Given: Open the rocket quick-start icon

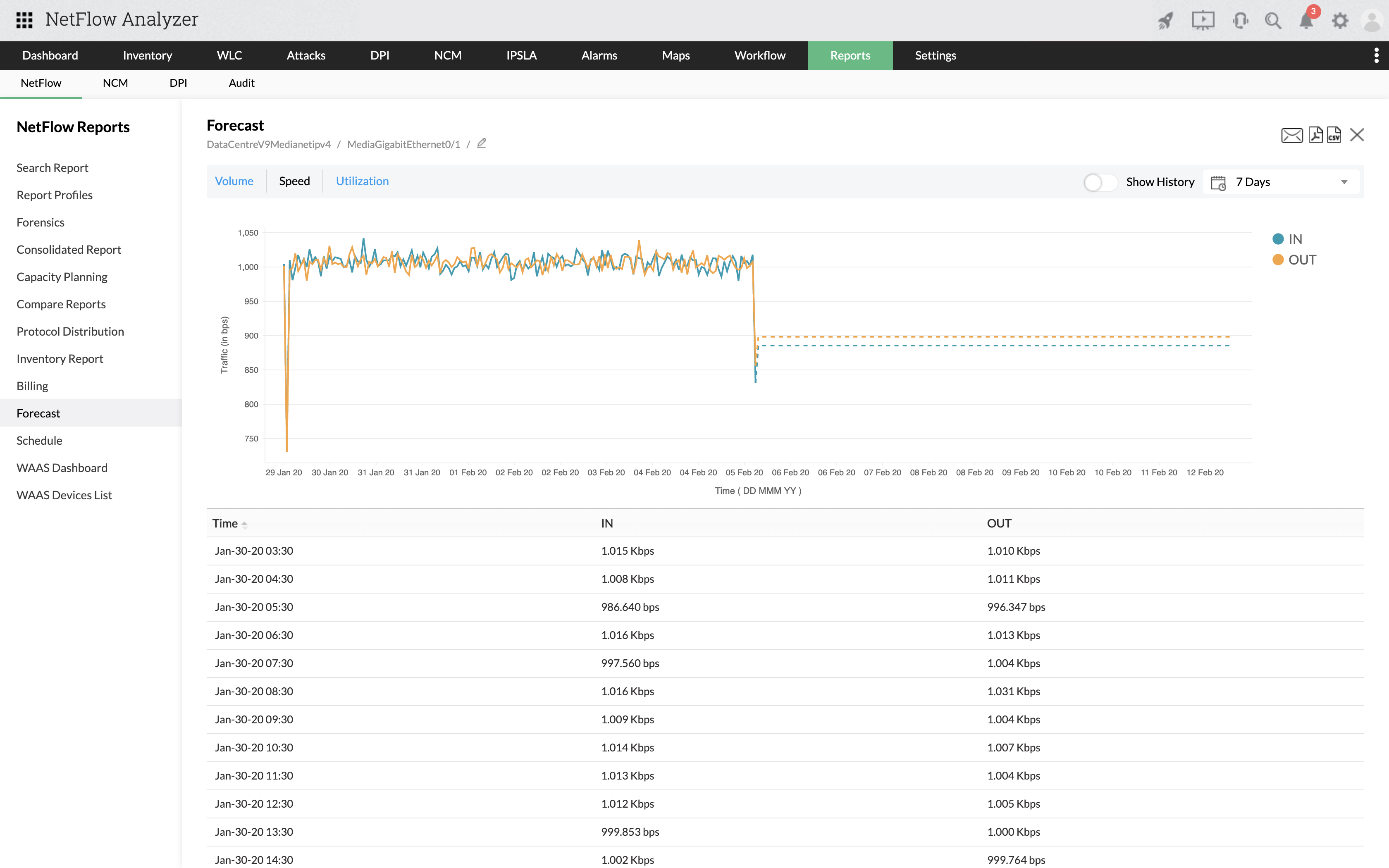Looking at the screenshot, I should (x=1165, y=21).
